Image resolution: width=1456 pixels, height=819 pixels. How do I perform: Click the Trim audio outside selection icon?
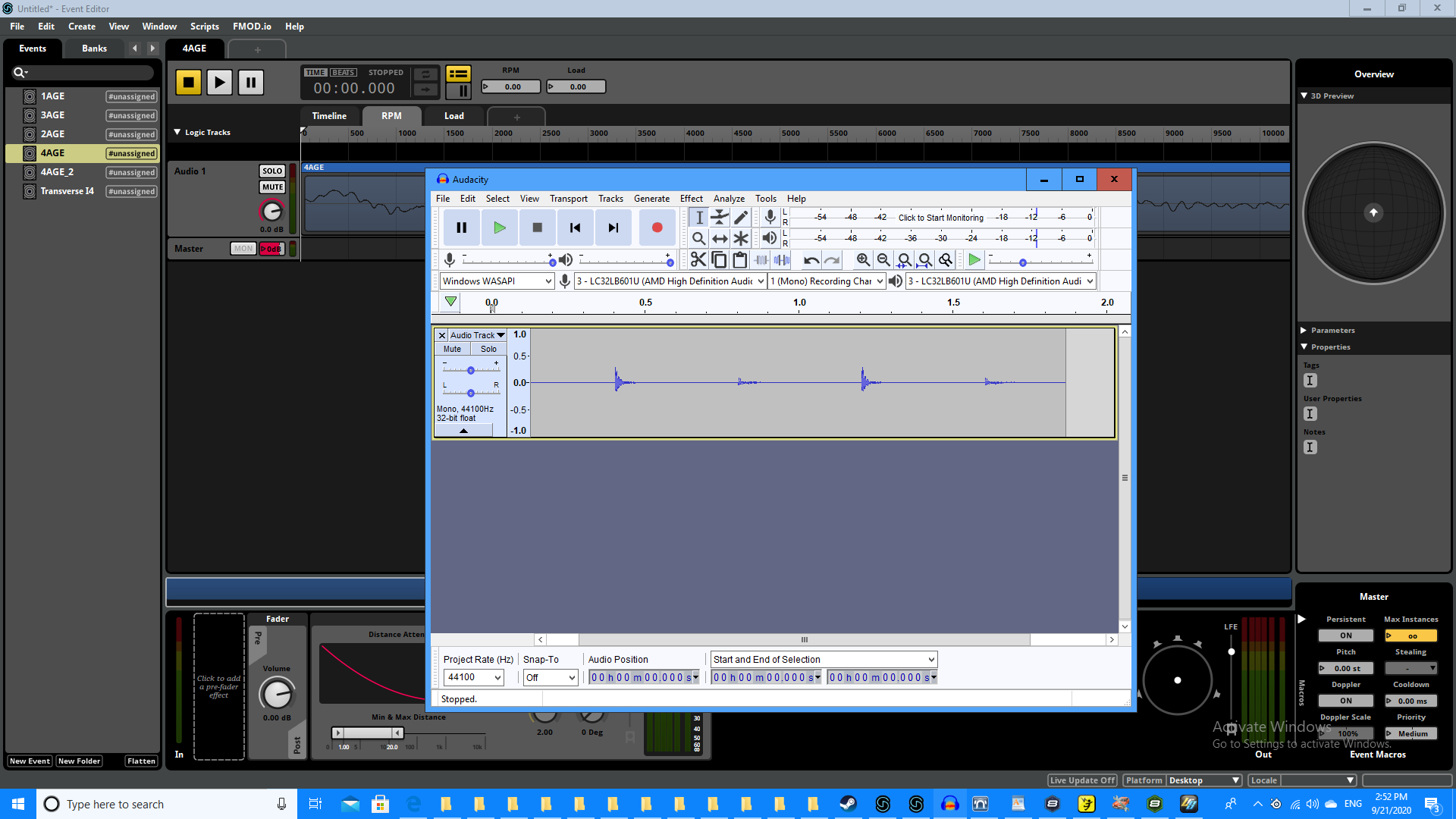[x=761, y=260]
